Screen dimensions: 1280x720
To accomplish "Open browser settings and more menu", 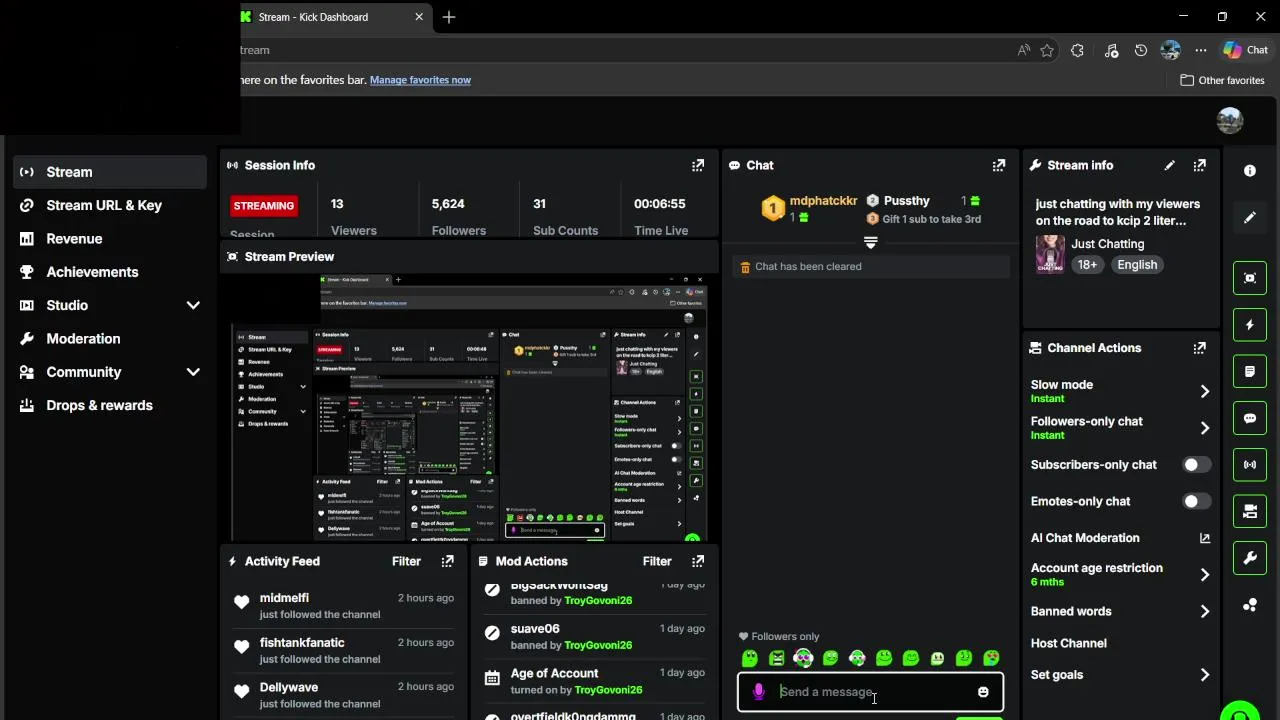I will pos(1201,50).
